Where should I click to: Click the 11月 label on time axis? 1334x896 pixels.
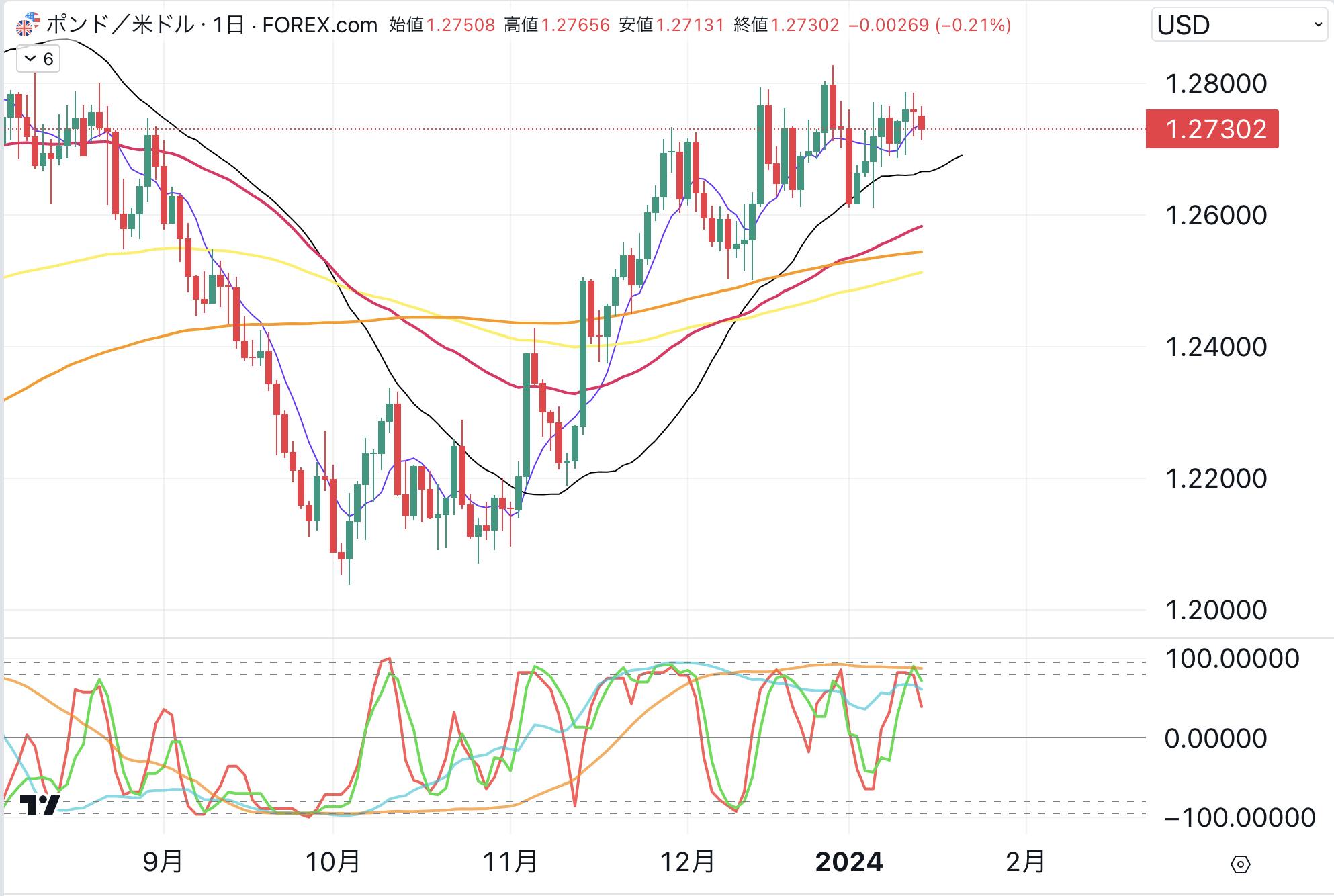point(510,862)
